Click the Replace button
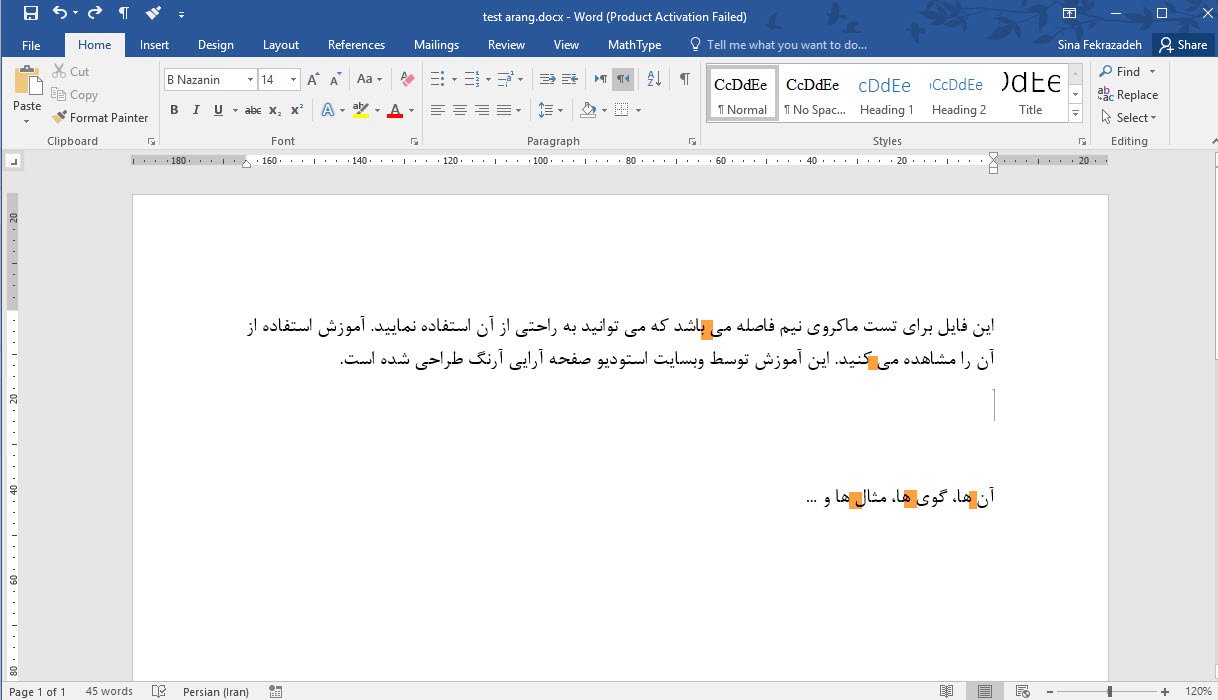The width and height of the screenshot is (1218, 700). coord(1128,95)
